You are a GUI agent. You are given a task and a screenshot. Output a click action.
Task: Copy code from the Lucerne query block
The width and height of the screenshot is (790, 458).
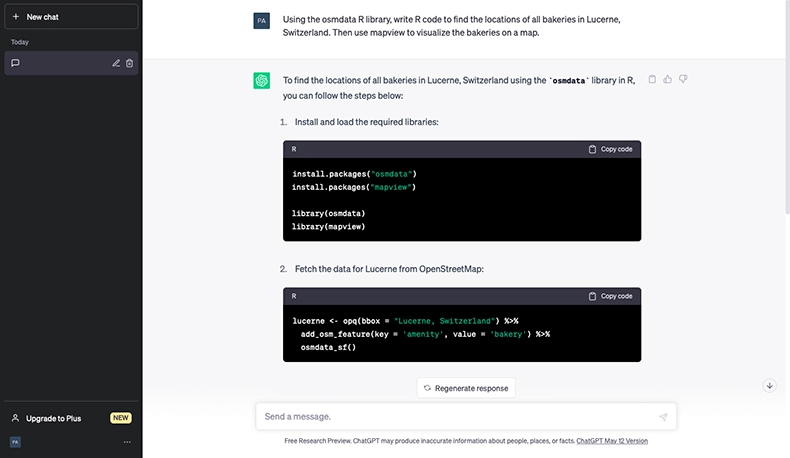click(610, 296)
